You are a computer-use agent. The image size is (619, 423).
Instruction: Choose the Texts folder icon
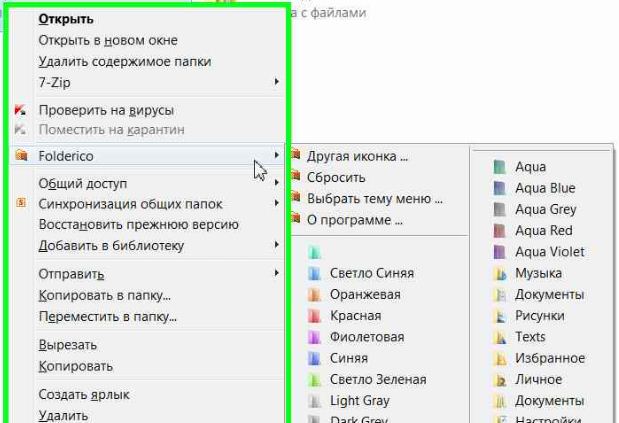(x=500, y=337)
